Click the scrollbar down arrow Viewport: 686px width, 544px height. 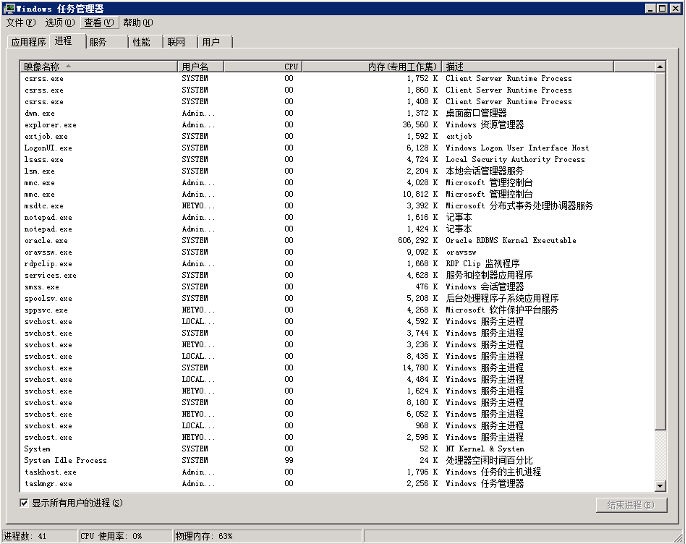point(660,485)
